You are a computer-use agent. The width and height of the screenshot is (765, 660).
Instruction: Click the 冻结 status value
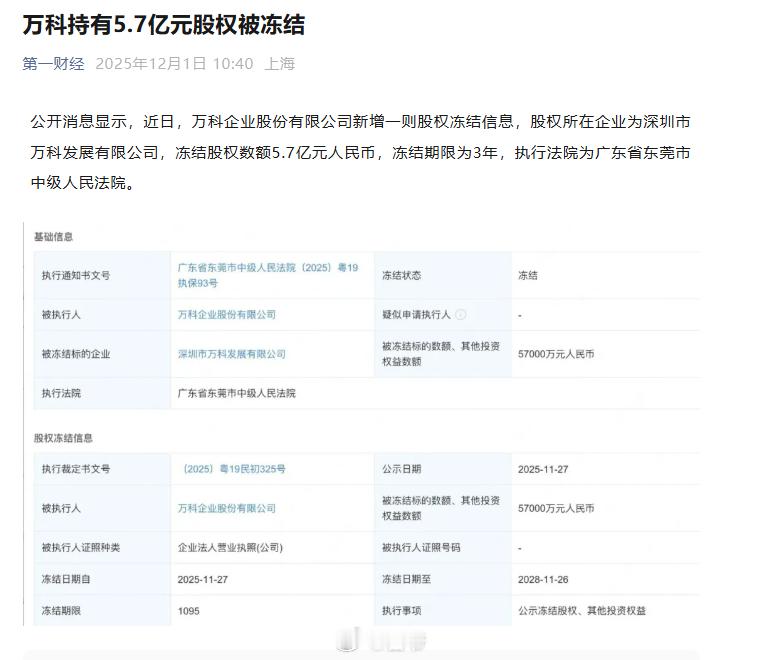(x=528, y=275)
